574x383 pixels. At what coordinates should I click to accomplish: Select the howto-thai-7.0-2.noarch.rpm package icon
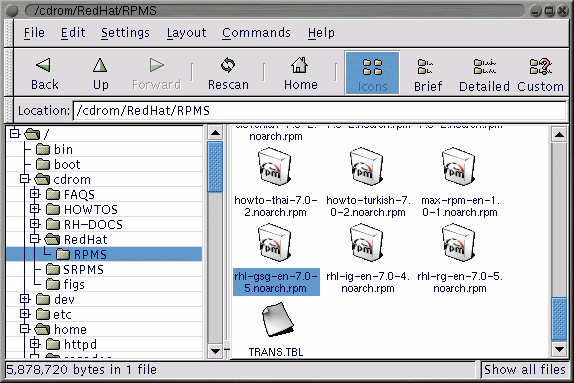pyautogui.click(x=275, y=167)
